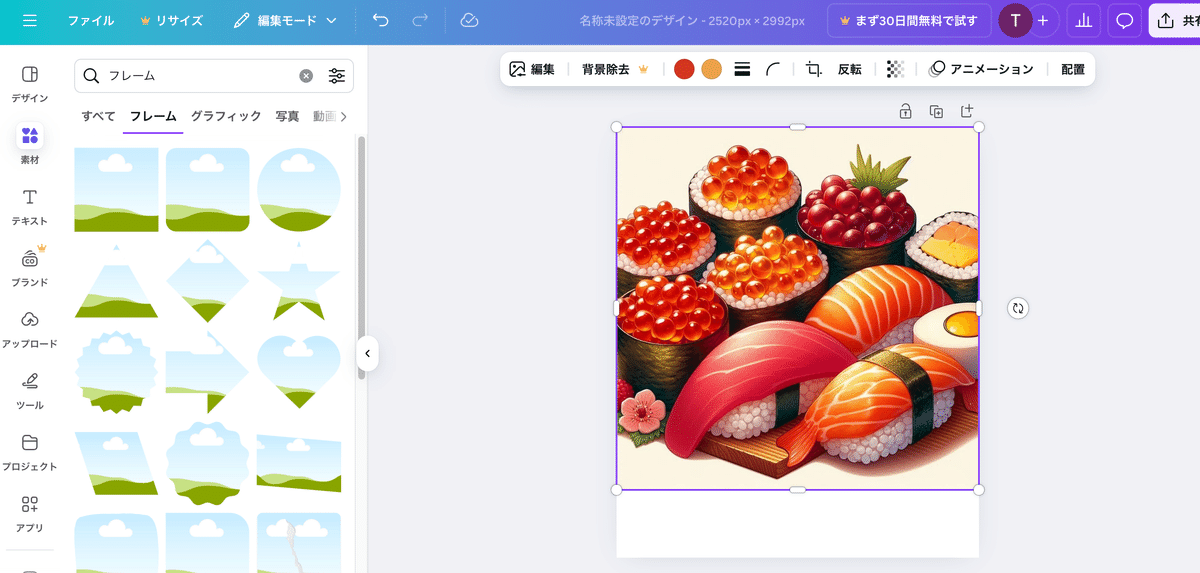Switch to the フレーム tab
Screen dimensions: 1200x573
coord(153,116)
